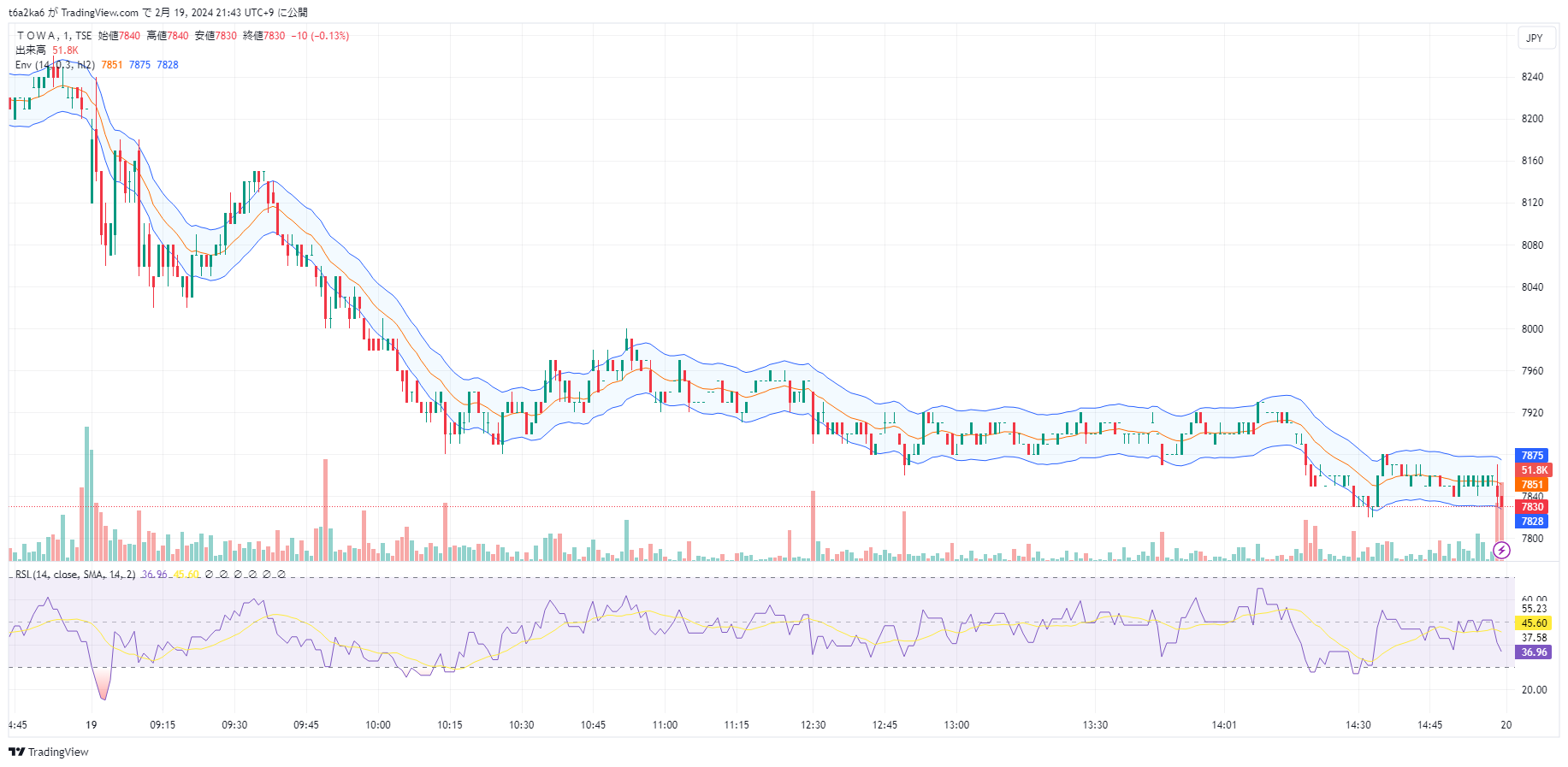Click the TradingView logo at bottom left
The width and height of the screenshot is (1568, 767).
tap(49, 752)
